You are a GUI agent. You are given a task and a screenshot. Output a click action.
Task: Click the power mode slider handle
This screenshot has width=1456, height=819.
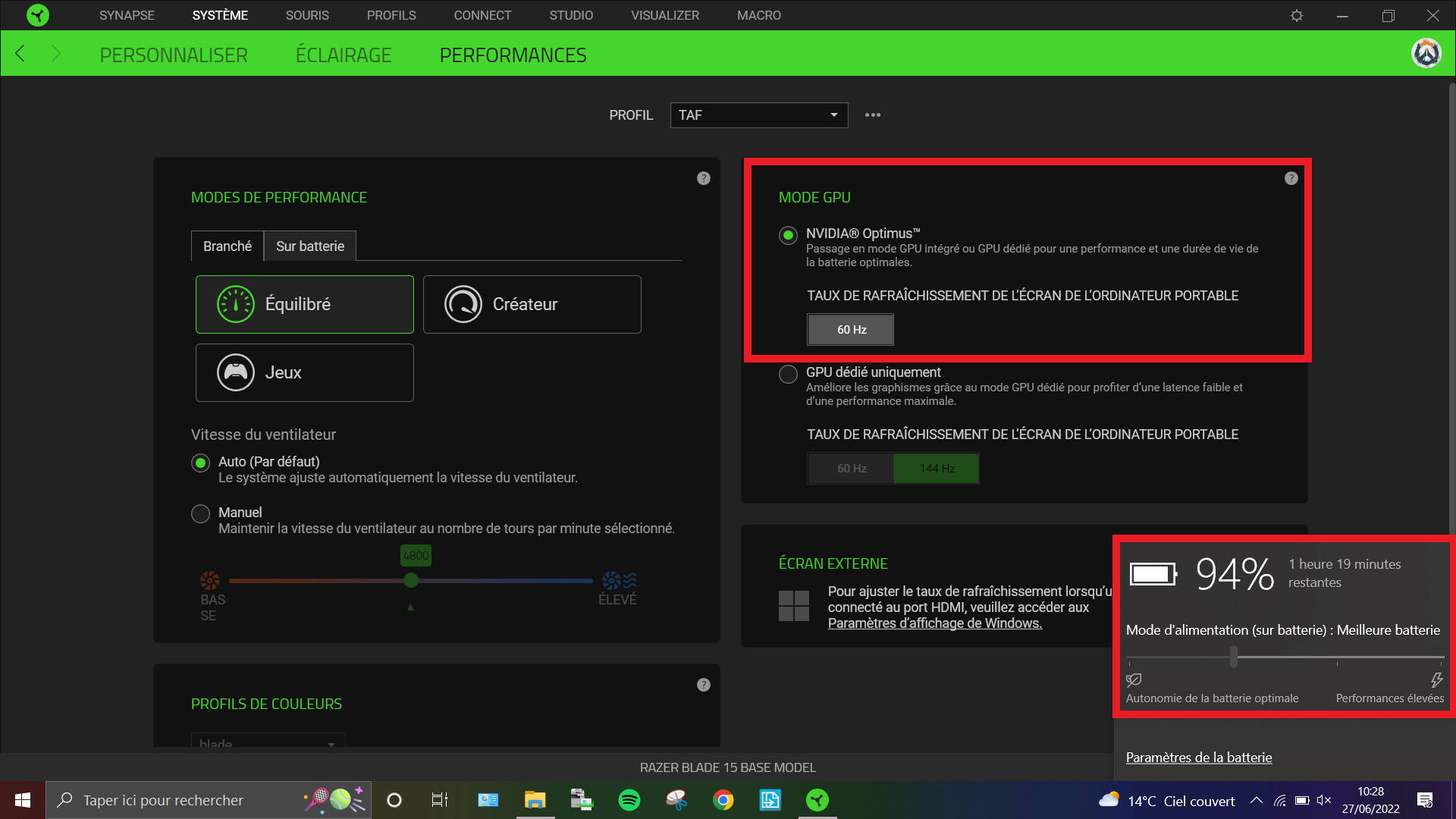1234,657
